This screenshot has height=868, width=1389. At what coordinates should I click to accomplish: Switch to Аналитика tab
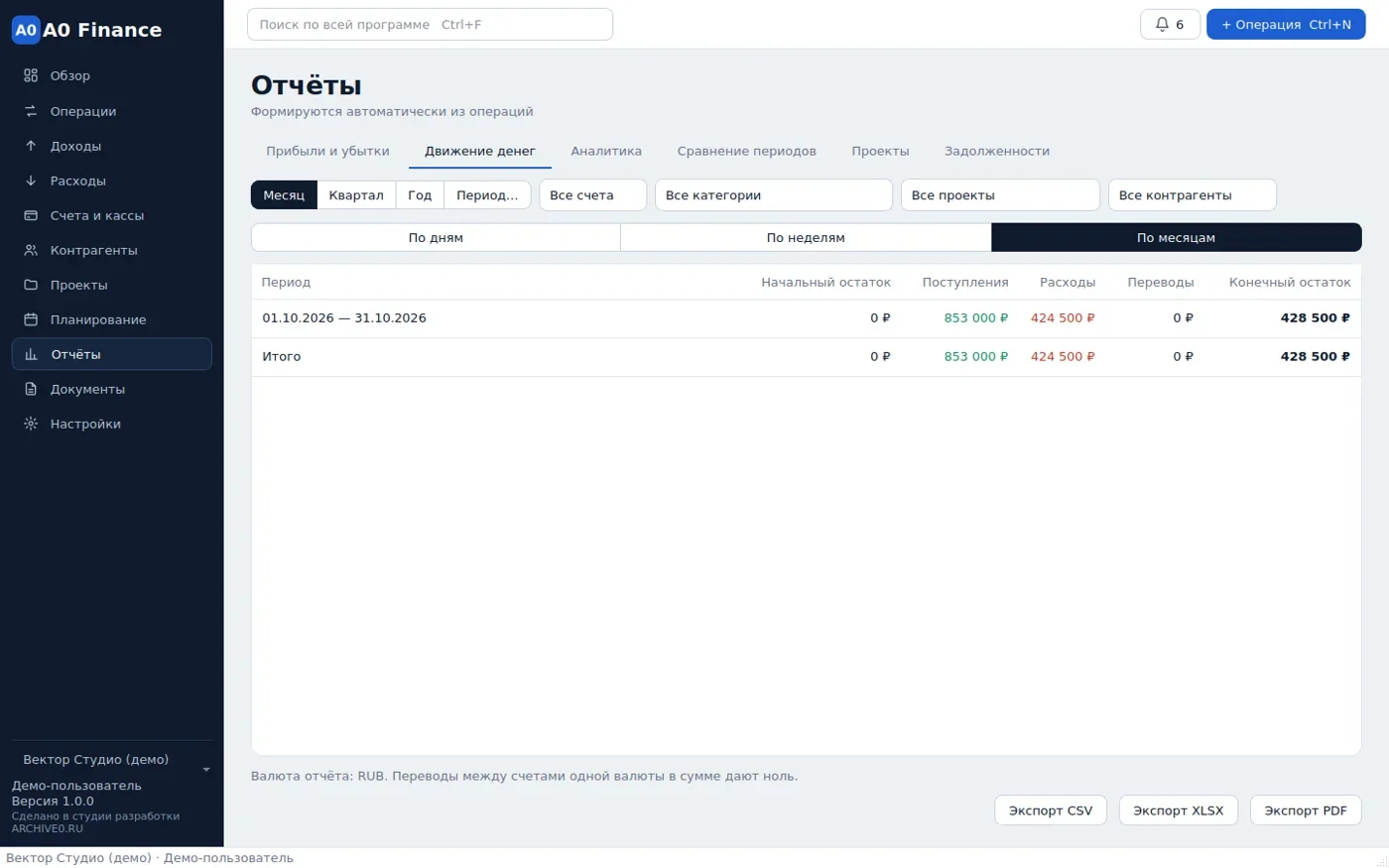(606, 152)
